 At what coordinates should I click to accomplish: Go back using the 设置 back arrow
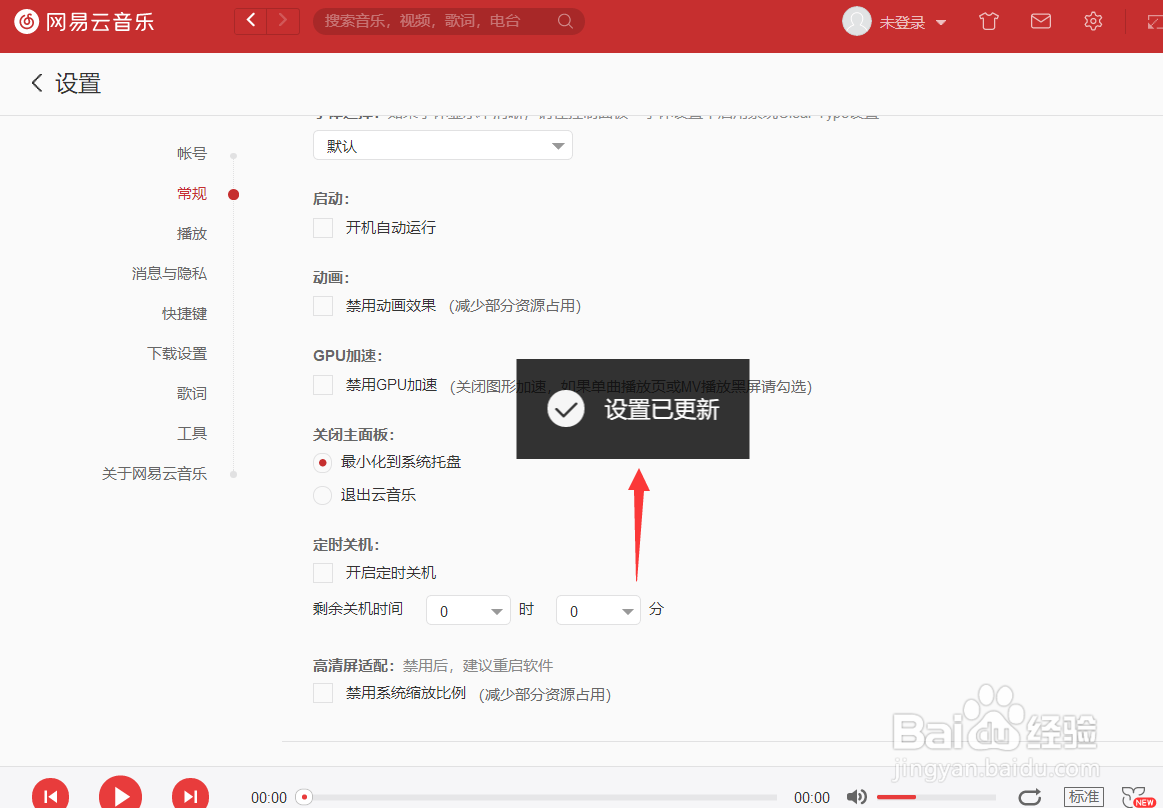click(x=37, y=83)
